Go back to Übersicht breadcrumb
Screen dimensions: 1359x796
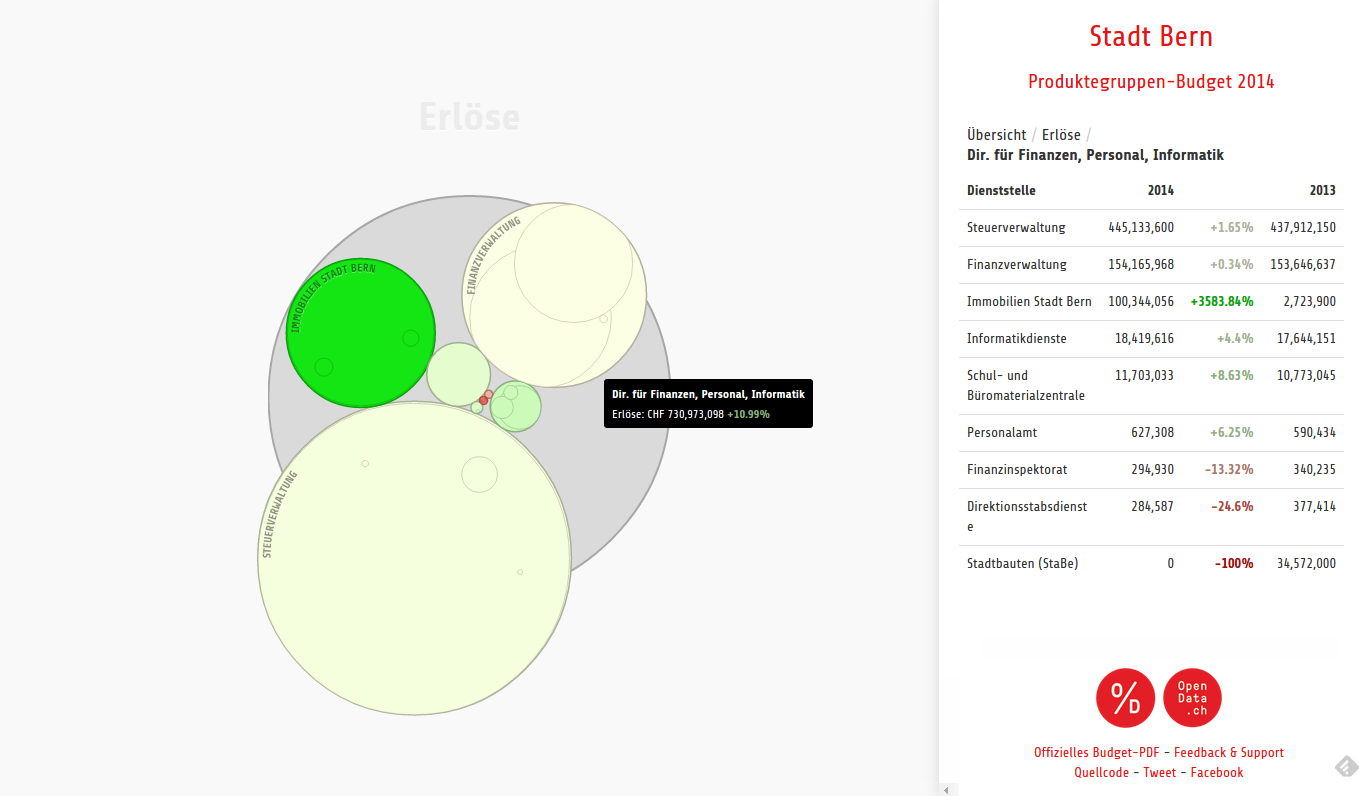coord(996,134)
